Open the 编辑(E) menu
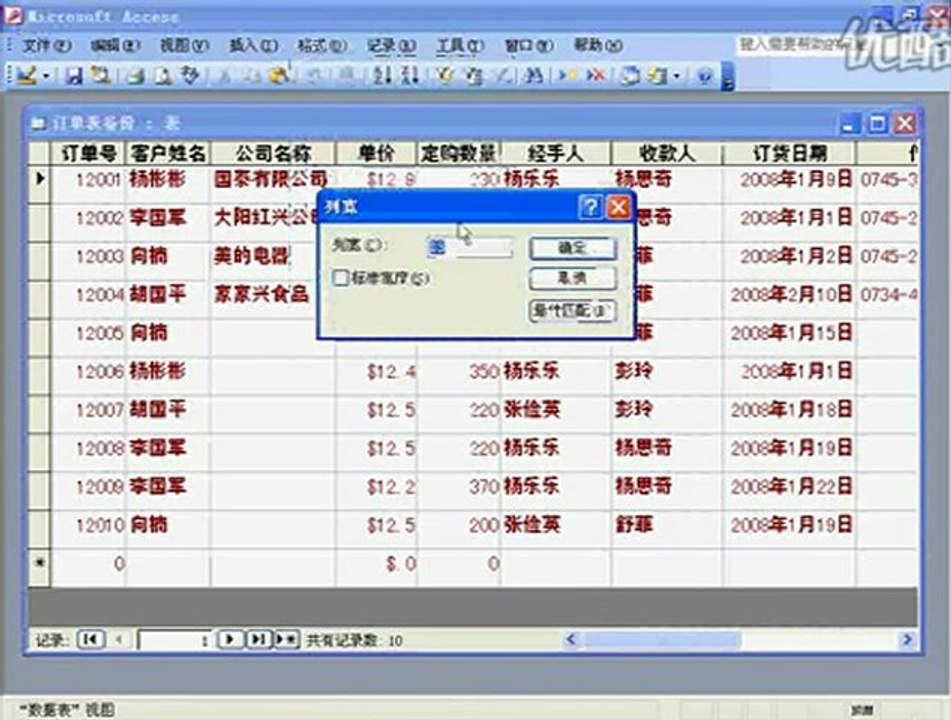 [115, 45]
